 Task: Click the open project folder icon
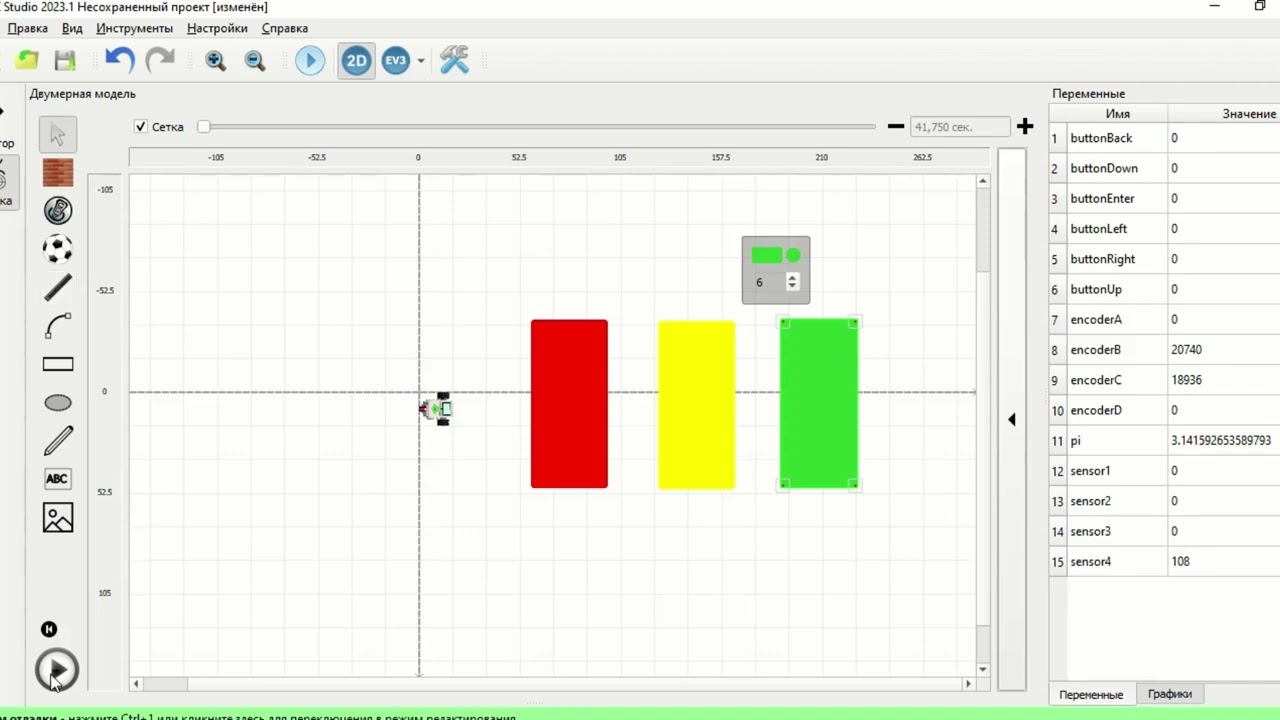click(x=27, y=60)
